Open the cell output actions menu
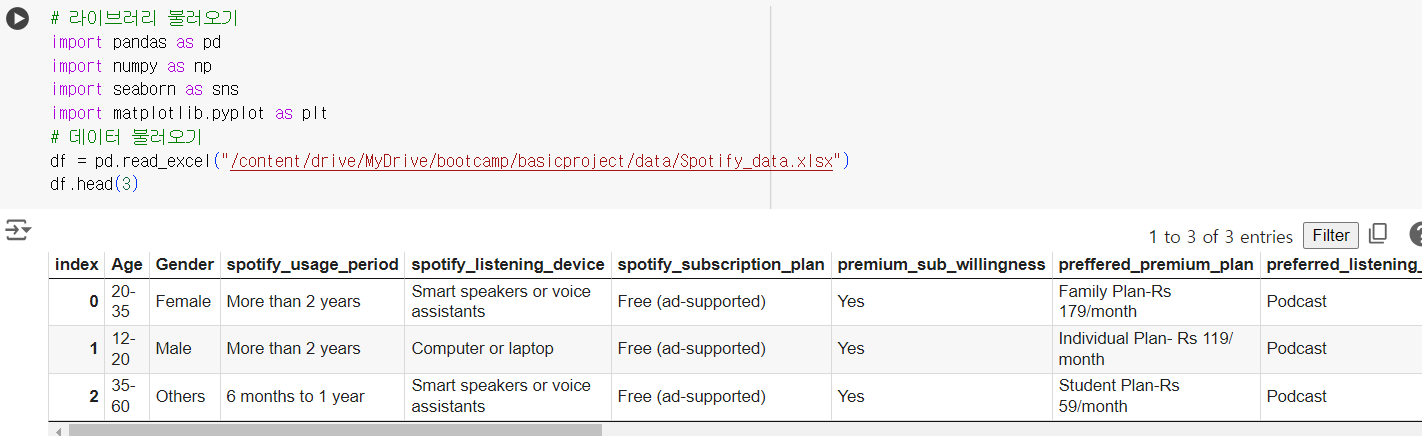This screenshot has width=1422, height=436. tap(17, 231)
